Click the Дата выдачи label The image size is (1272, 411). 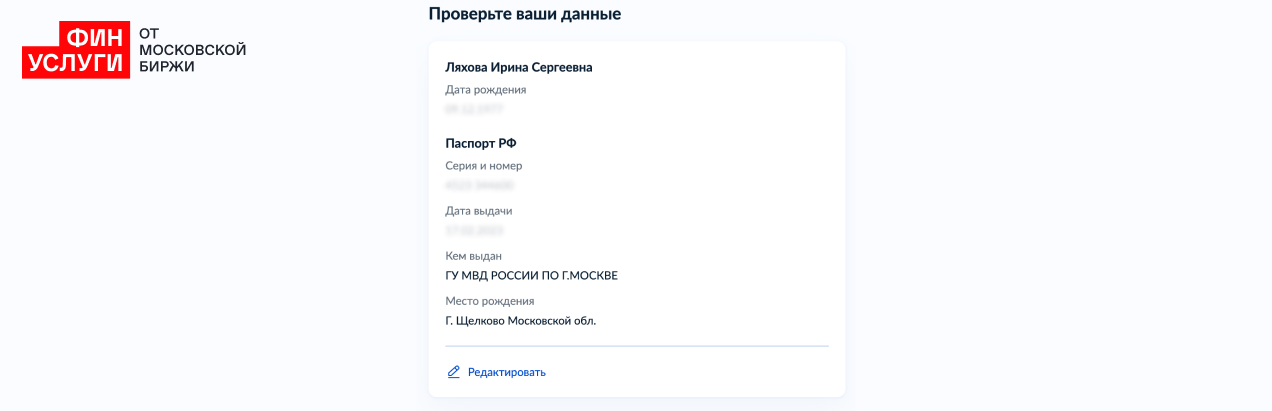(479, 211)
